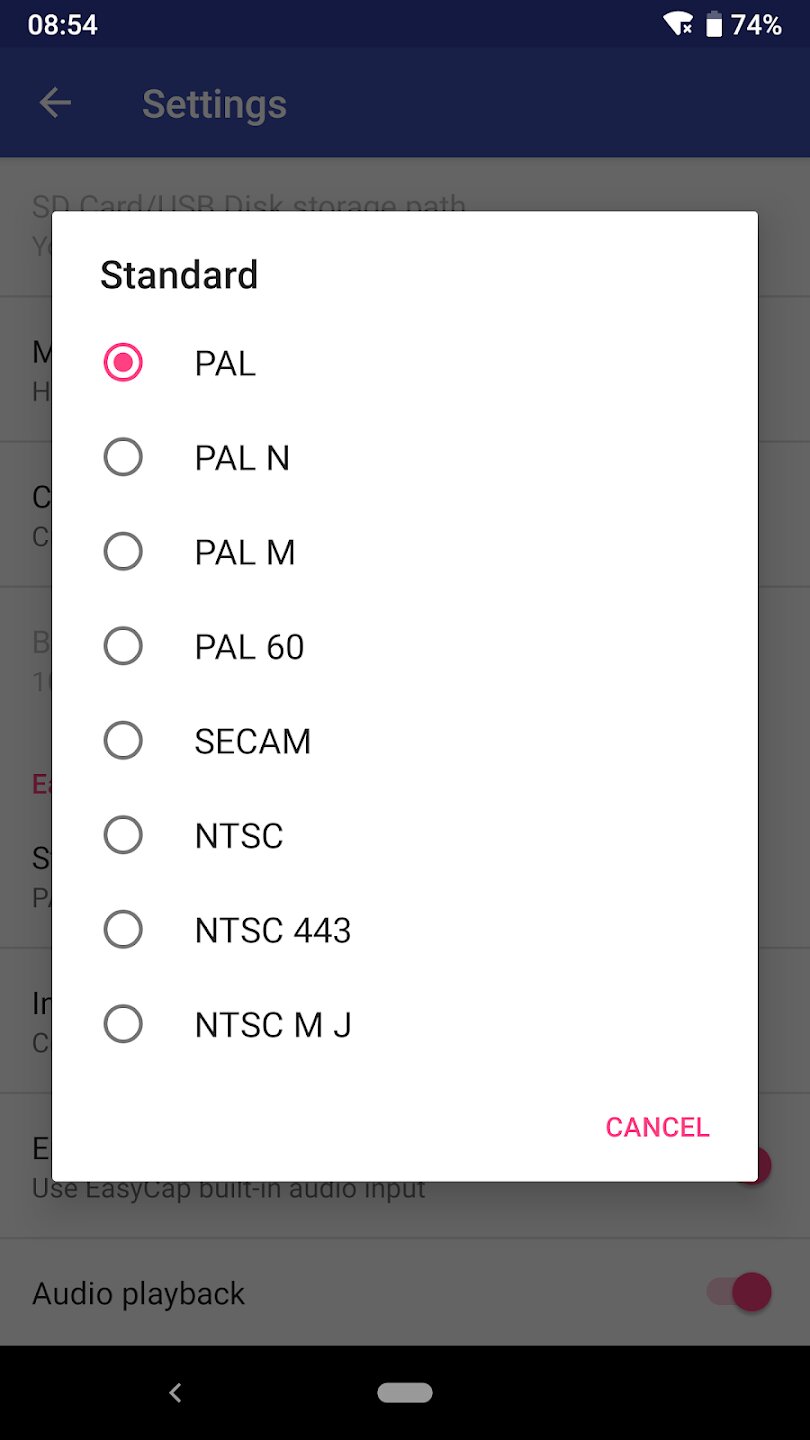Click the PAL 60 label text
Viewport: 810px width, 1440px height.
[249, 647]
